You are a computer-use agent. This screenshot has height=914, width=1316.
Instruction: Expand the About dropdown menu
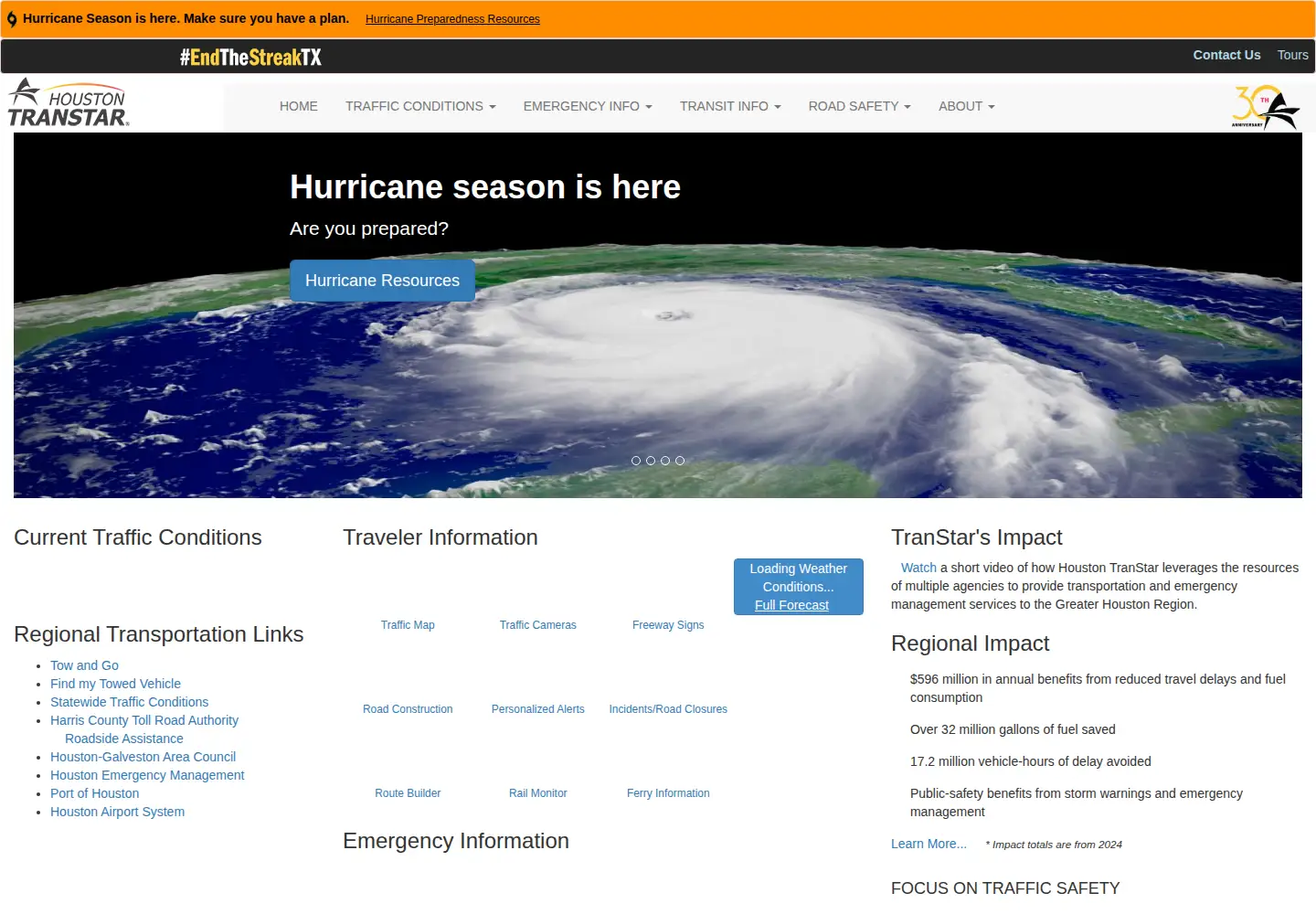coord(967,106)
